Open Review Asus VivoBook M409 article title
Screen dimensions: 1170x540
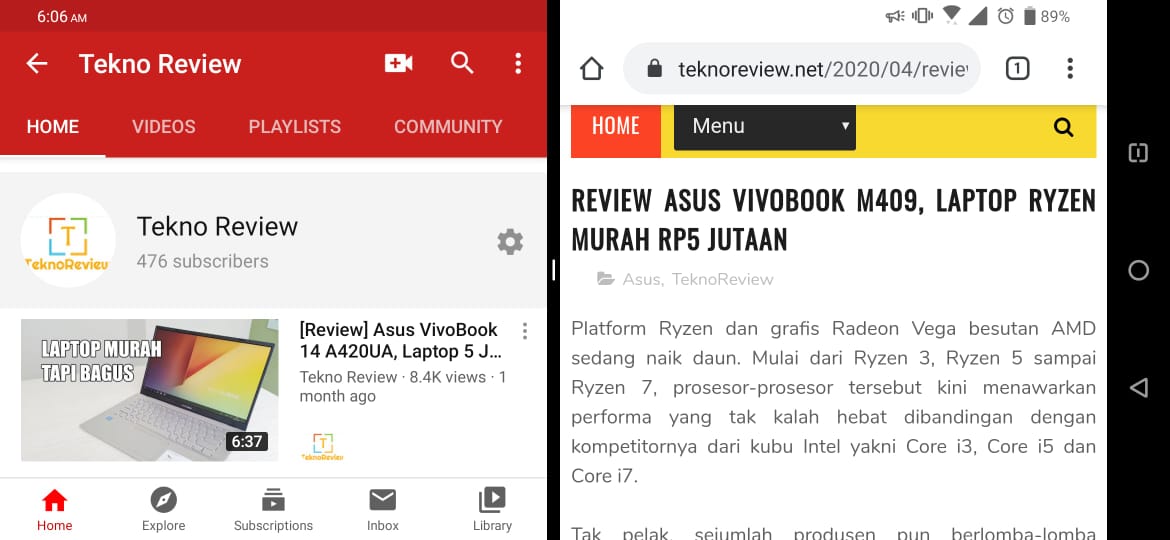pos(833,220)
